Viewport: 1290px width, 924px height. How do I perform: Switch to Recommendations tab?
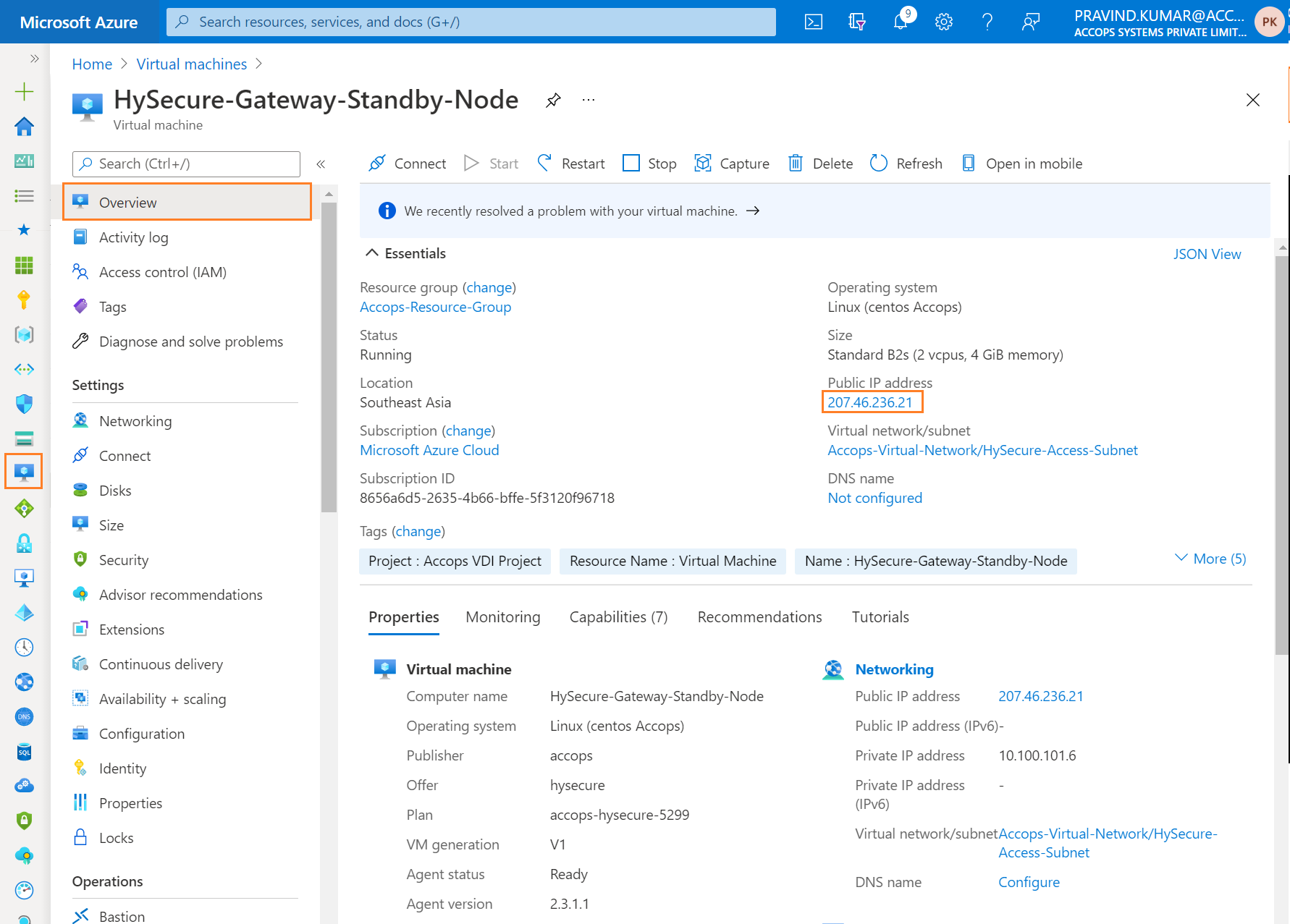click(x=759, y=617)
